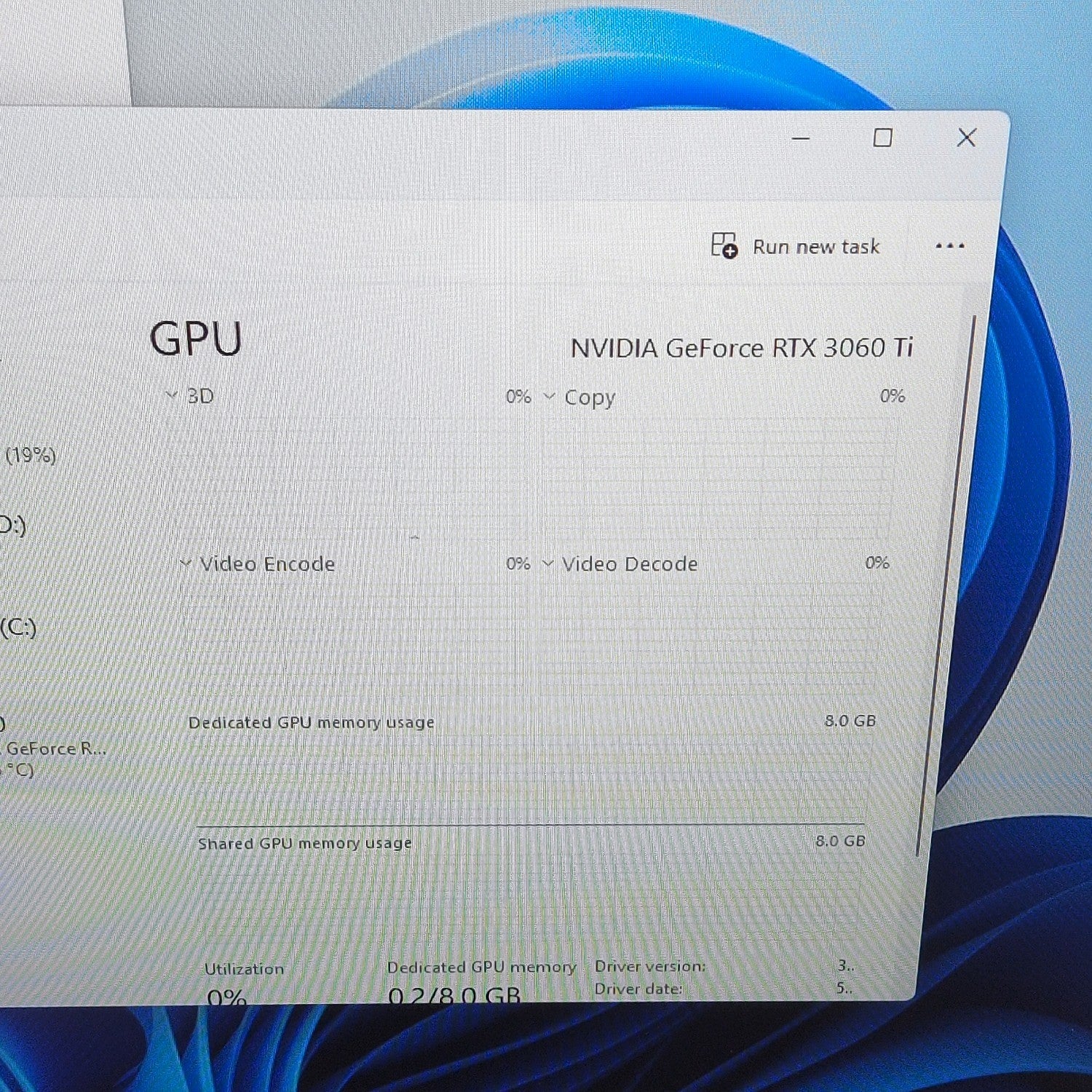Click the Driver version label
Viewport: 1092px width, 1092px height.
tap(650, 966)
